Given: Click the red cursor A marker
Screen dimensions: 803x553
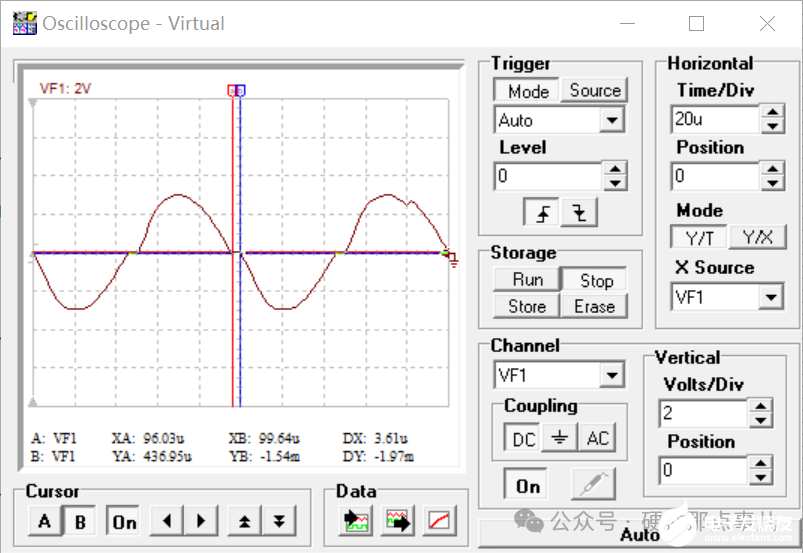Looking at the screenshot, I should click(x=233, y=91).
